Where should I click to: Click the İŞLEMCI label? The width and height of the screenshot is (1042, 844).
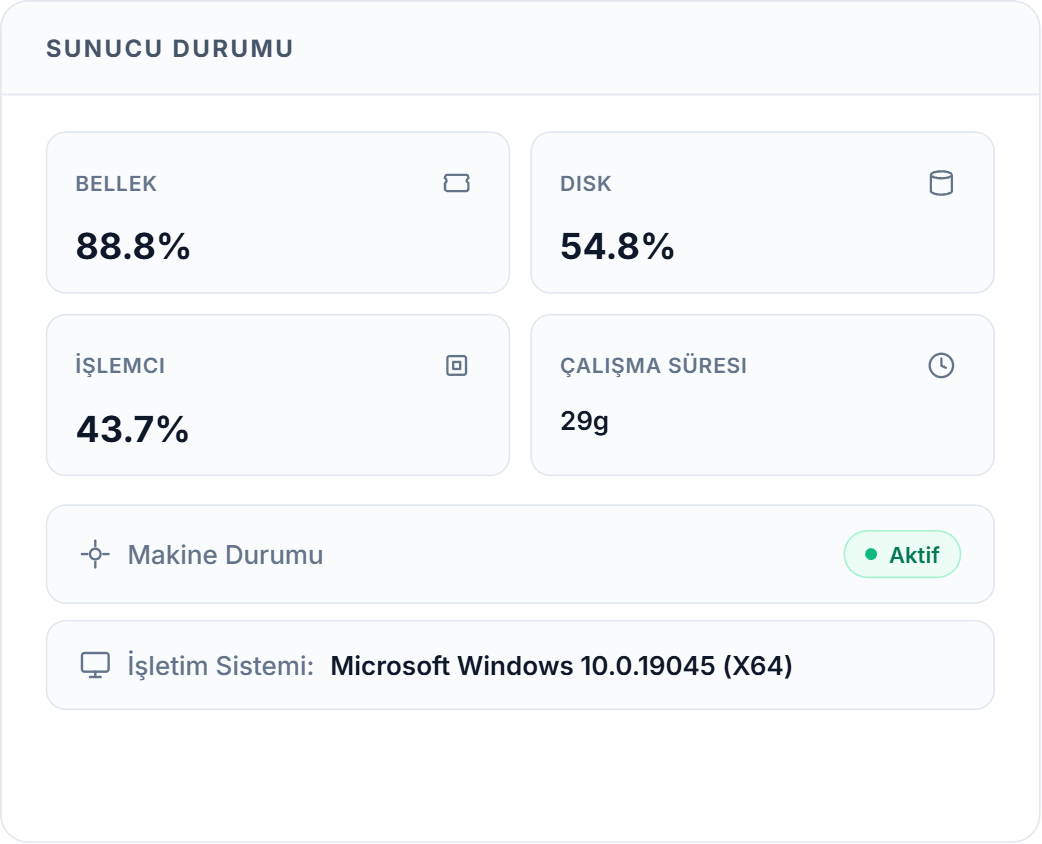[x=120, y=365]
